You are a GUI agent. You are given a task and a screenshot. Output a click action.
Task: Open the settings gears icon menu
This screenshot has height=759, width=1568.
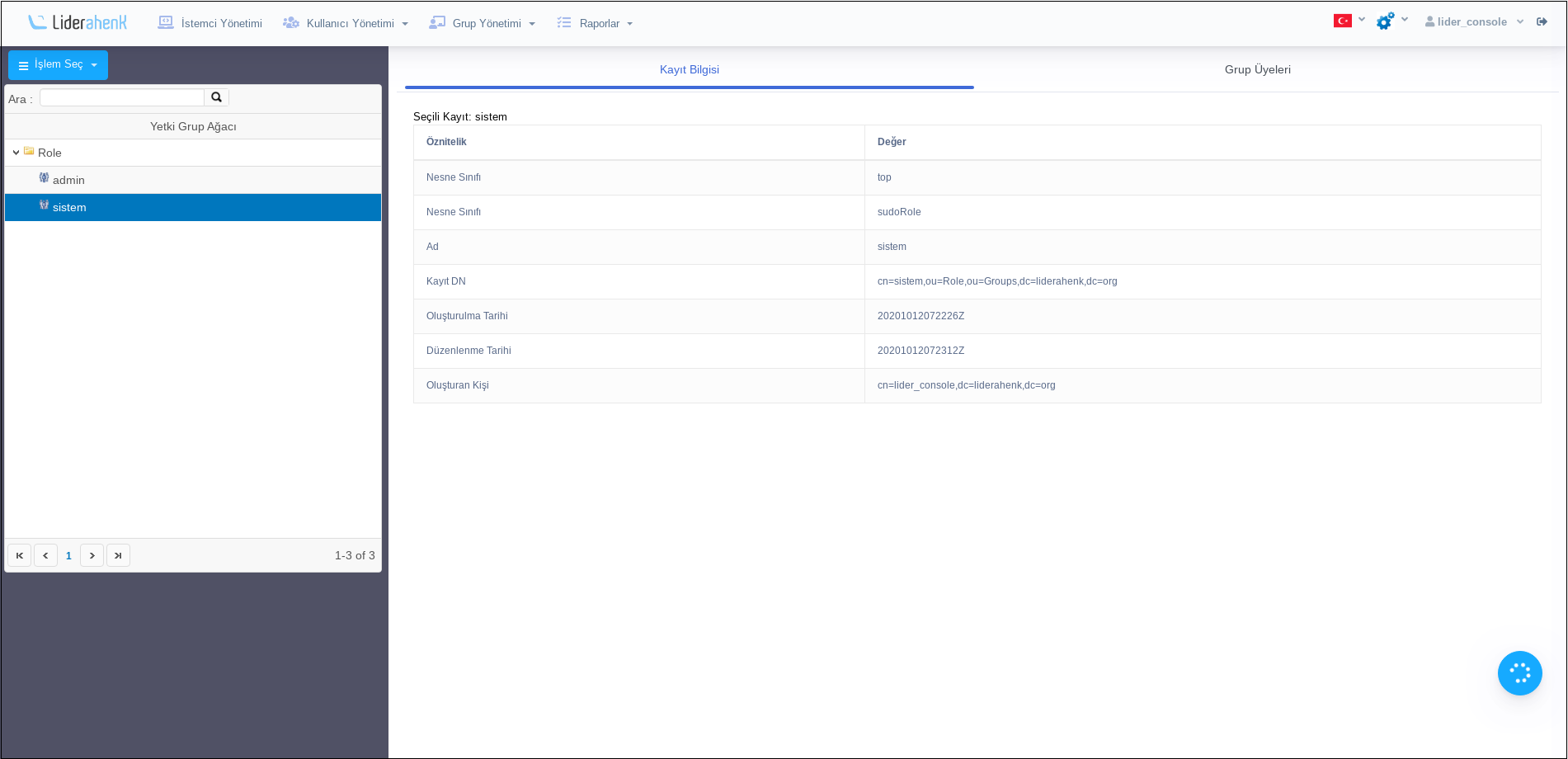1386,21
